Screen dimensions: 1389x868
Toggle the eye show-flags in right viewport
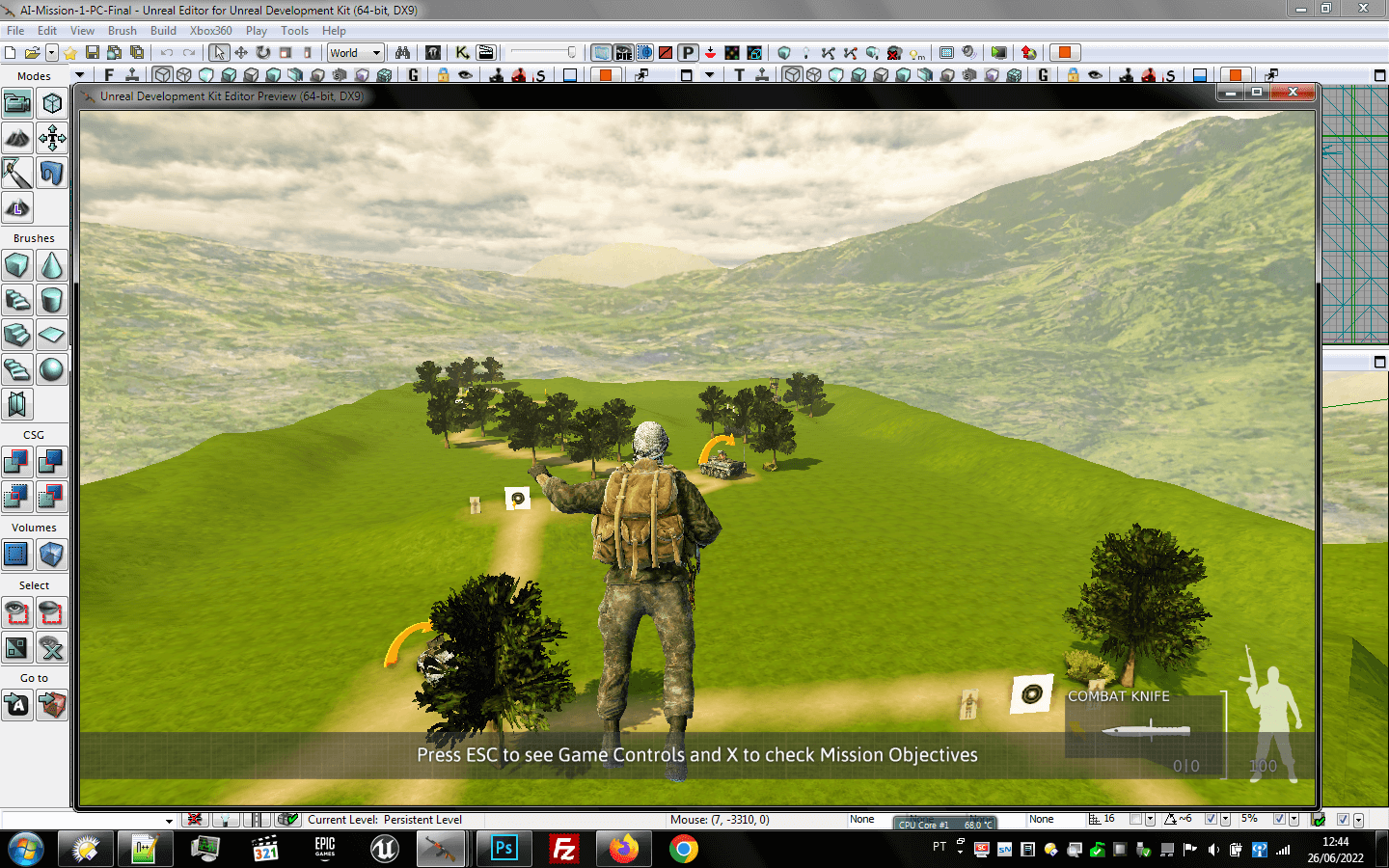click(1095, 75)
